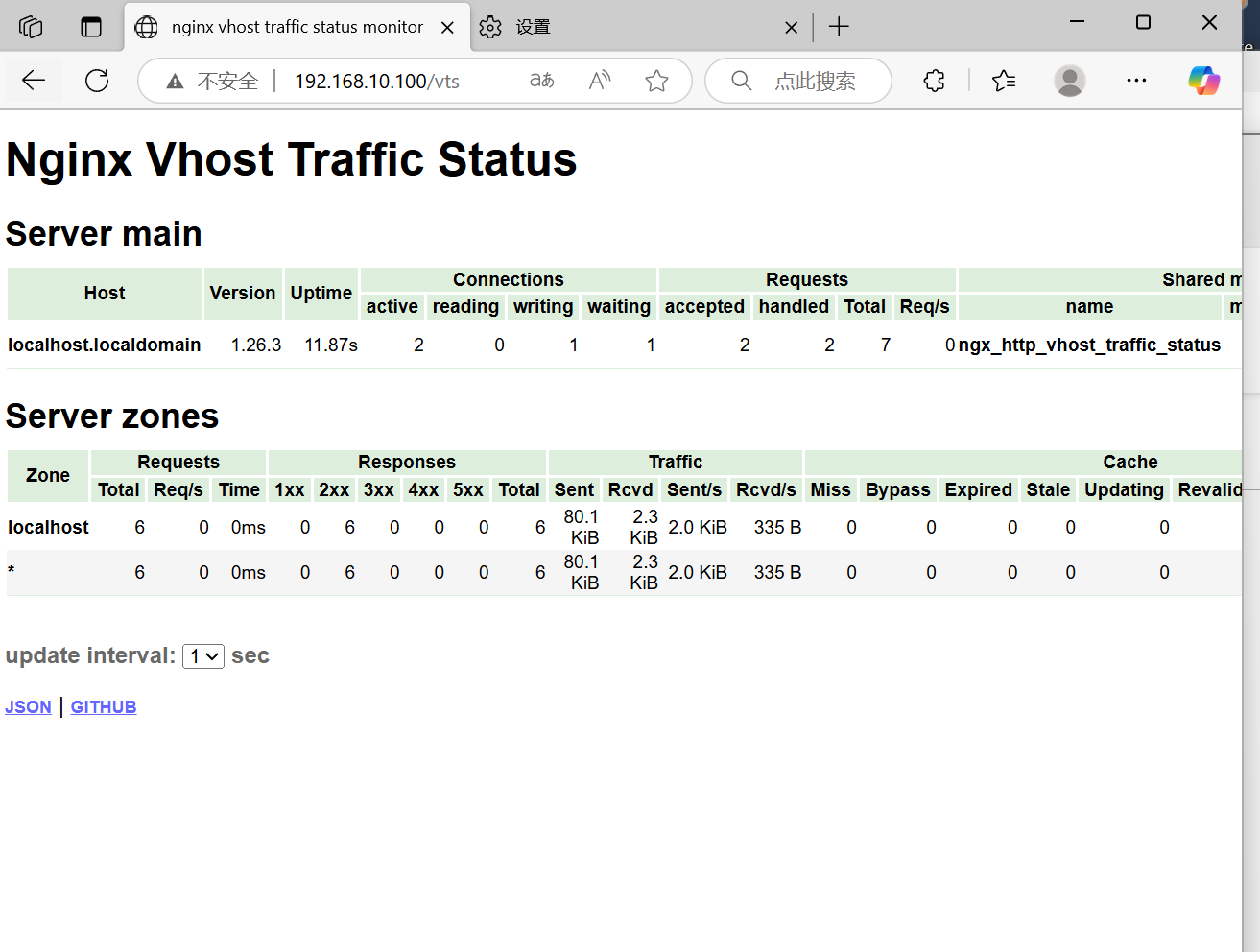Screen dimensions: 1260x952
Task: Click the Bypass cache header
Action: 898,489
